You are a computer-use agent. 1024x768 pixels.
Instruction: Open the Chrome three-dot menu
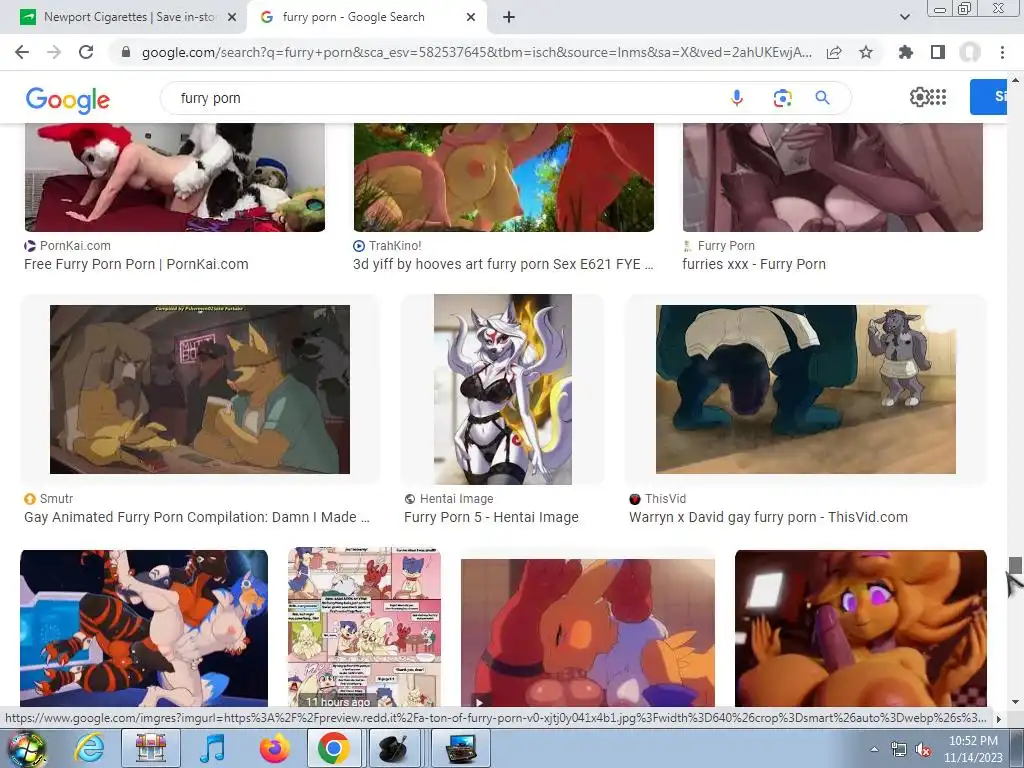click(1002, 52)
